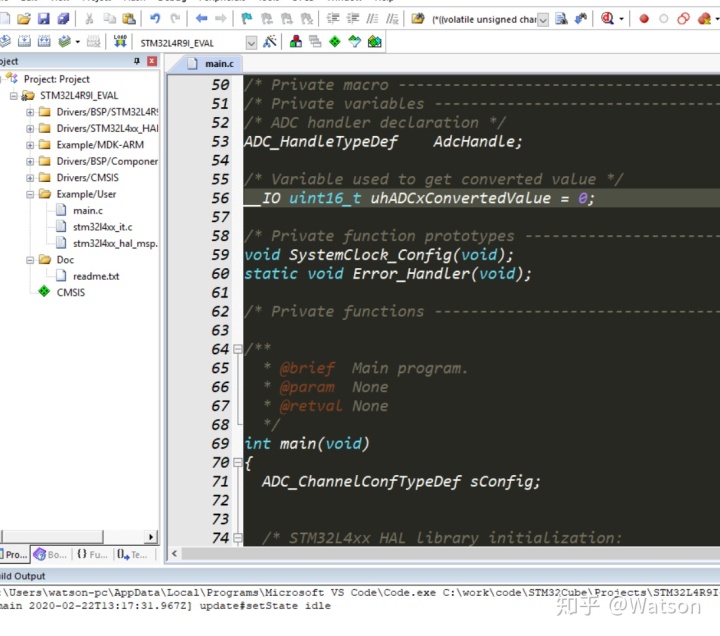The height and width of the screenshot is (636, 720).
Task: Expand the Example/MDK-ARM folder
Action: 30,145
